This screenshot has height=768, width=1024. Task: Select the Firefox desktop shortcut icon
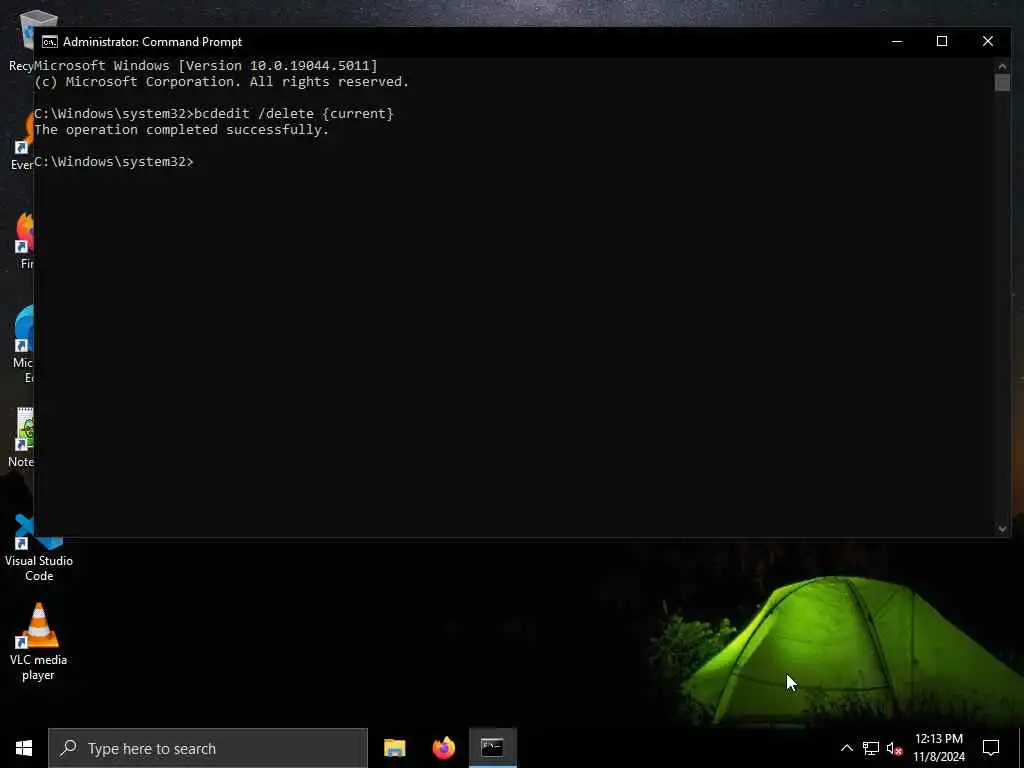coord(25,240)
